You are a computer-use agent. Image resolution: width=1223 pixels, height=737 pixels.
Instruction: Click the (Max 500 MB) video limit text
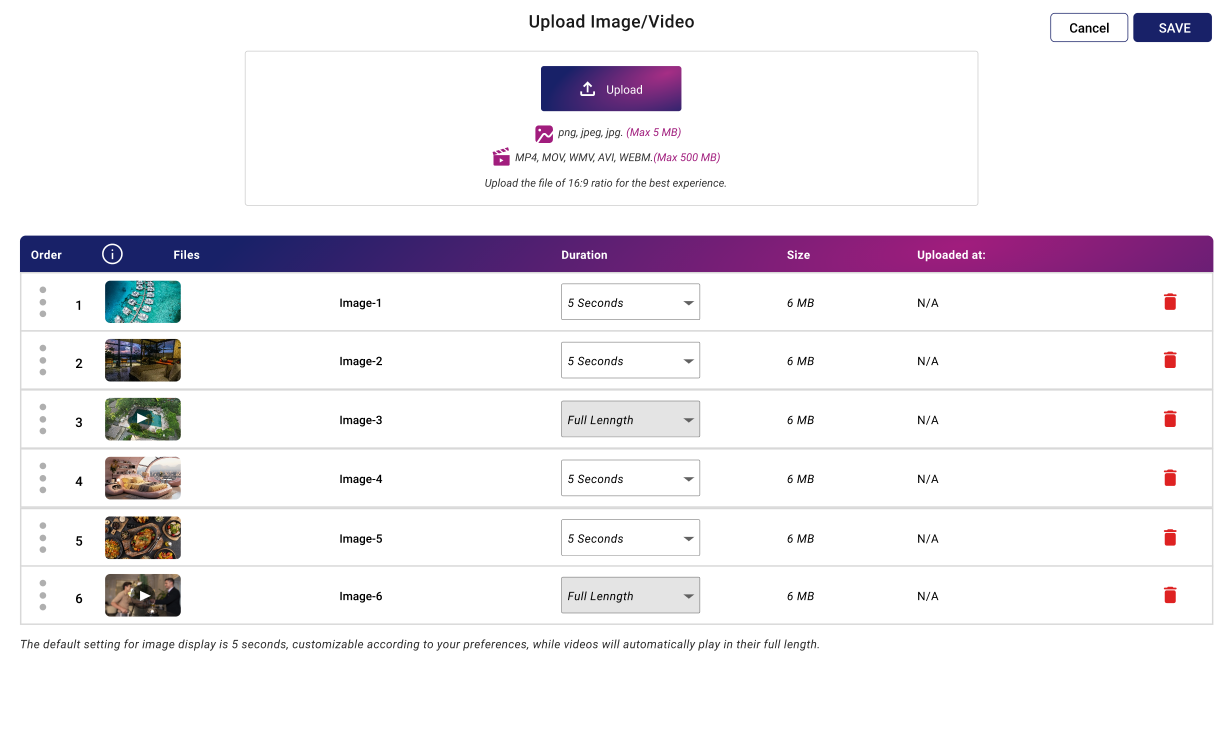point(687,157)
